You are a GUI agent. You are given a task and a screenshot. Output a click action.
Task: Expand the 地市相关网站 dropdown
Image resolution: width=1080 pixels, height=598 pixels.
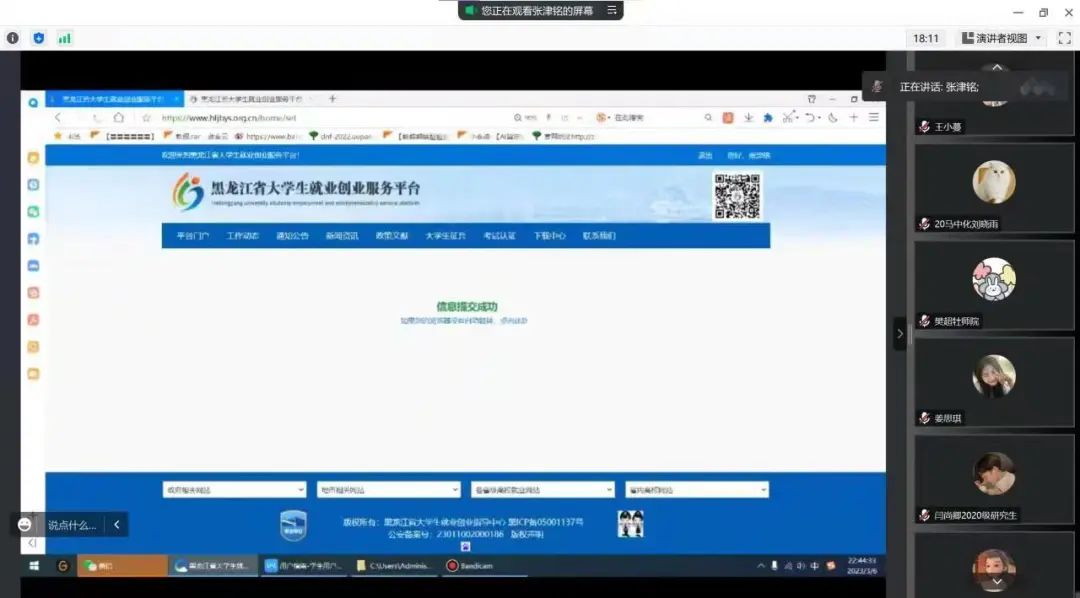pyautogui.click(x=388, y=490)
